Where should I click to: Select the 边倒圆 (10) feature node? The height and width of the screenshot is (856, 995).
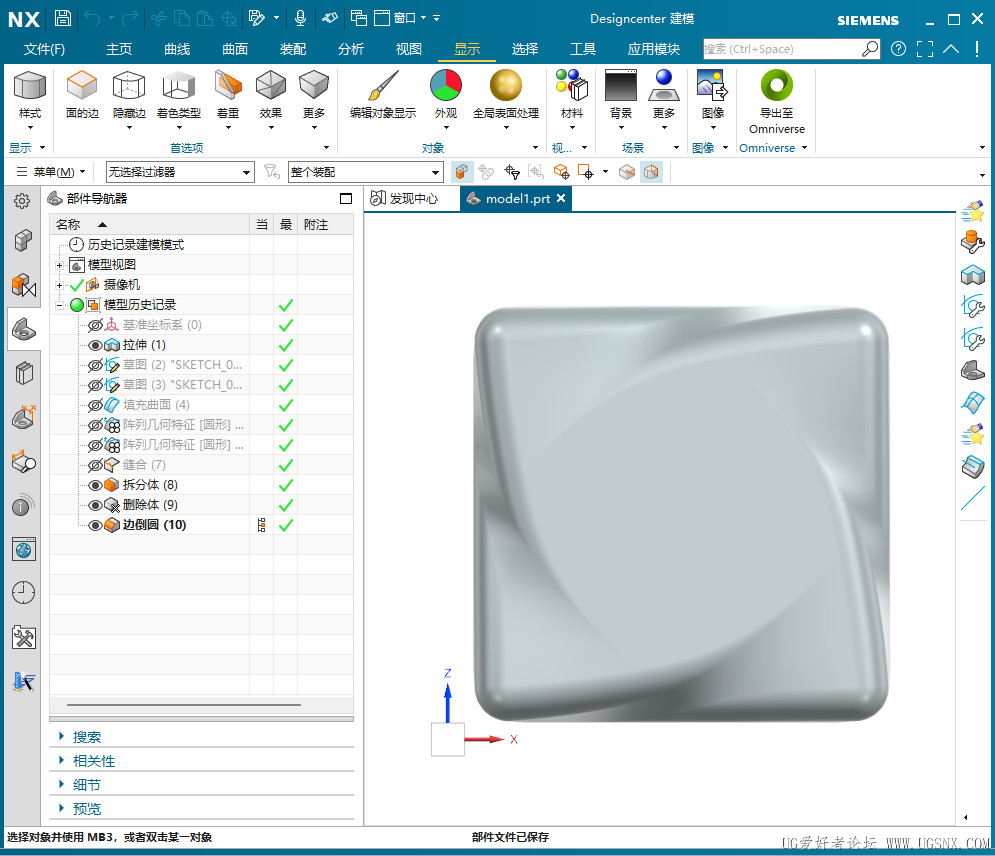[154, 525]
